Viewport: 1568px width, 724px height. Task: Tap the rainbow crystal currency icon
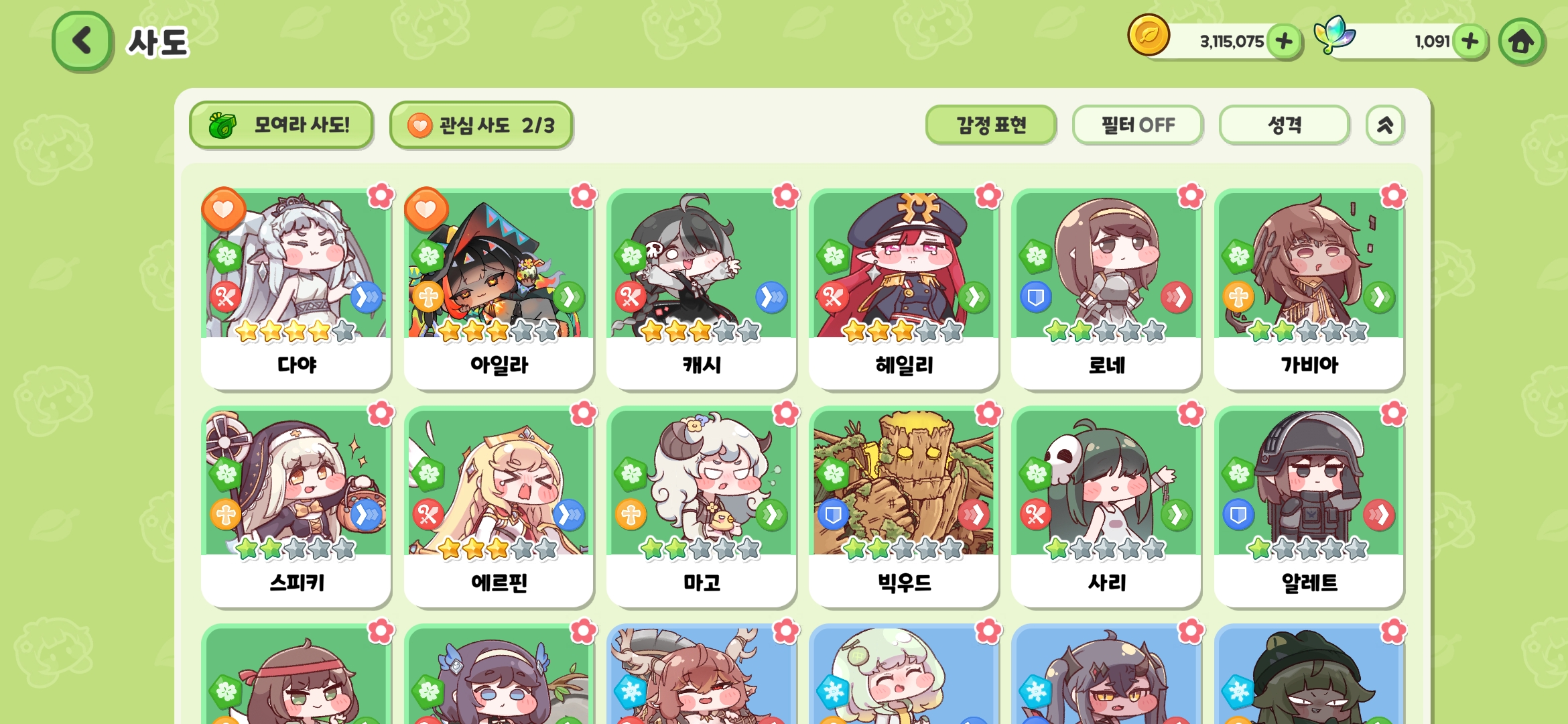coord(1334,35)
